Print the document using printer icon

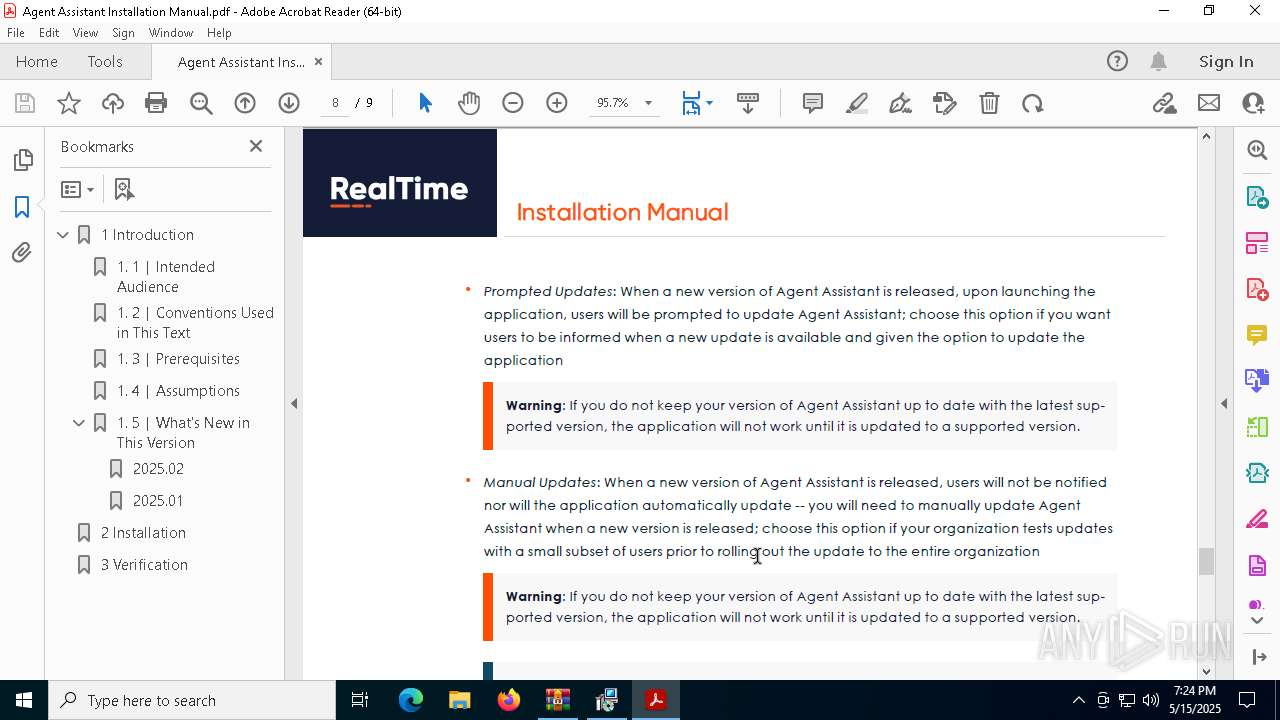click(156, 103)
